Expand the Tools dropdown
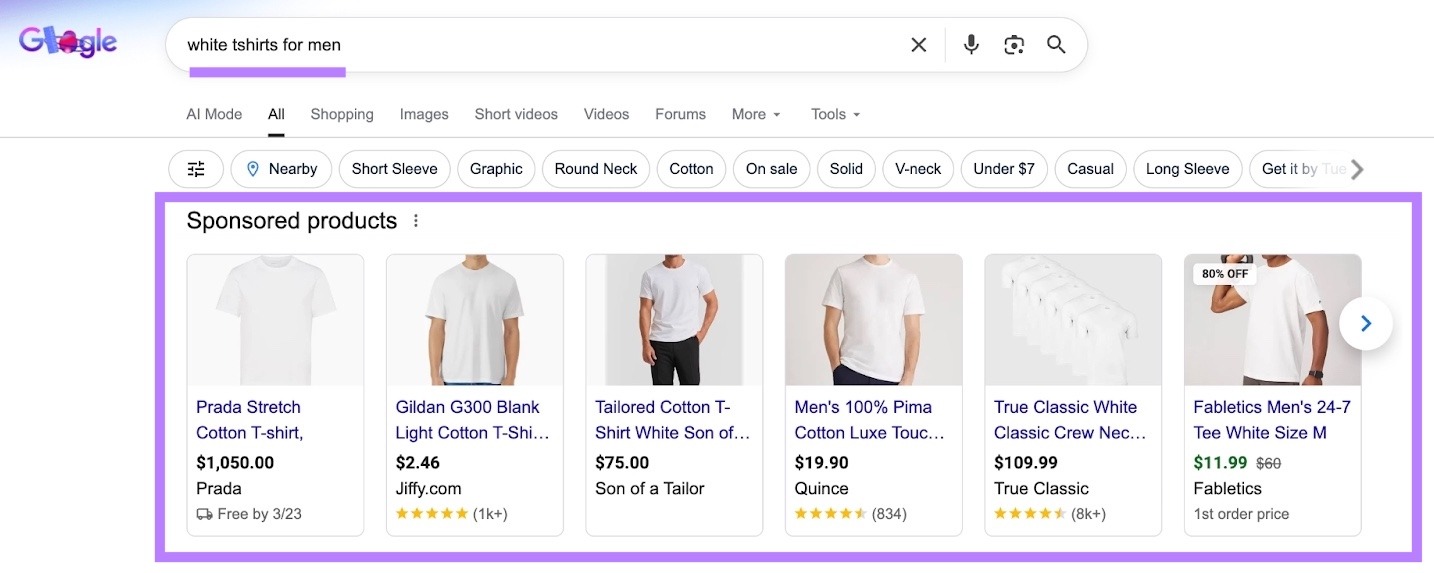 click(836, 114)
